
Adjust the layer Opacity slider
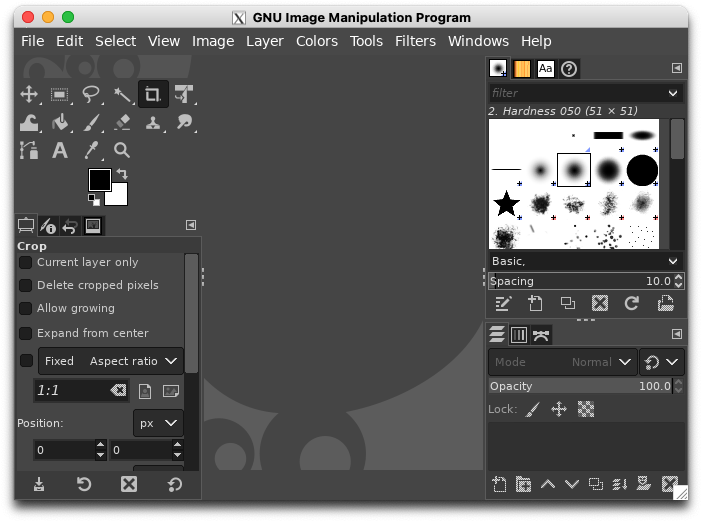tap(582, 386)
